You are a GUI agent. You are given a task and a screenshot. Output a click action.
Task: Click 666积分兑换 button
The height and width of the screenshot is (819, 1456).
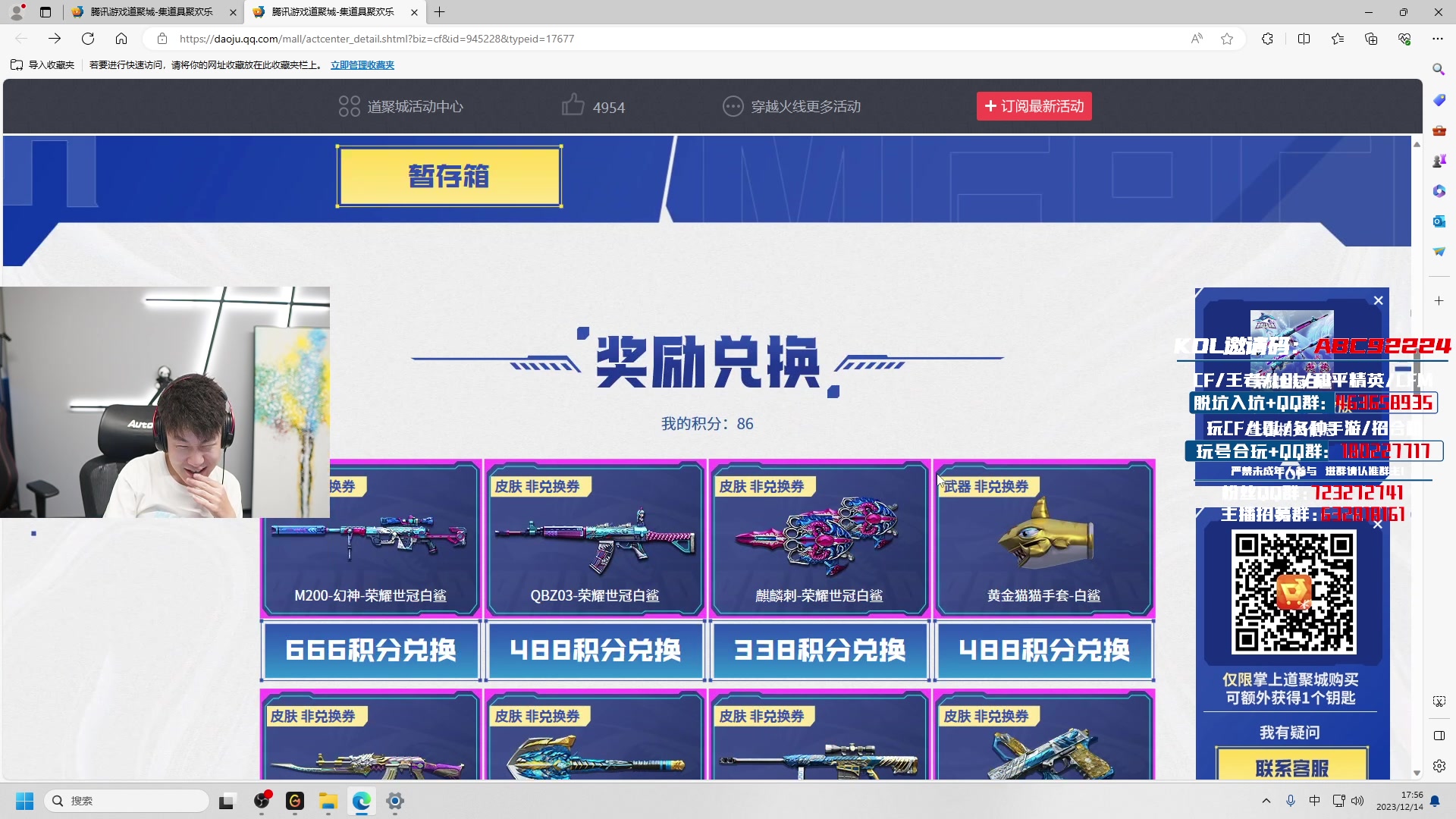[x=371, y=651]
